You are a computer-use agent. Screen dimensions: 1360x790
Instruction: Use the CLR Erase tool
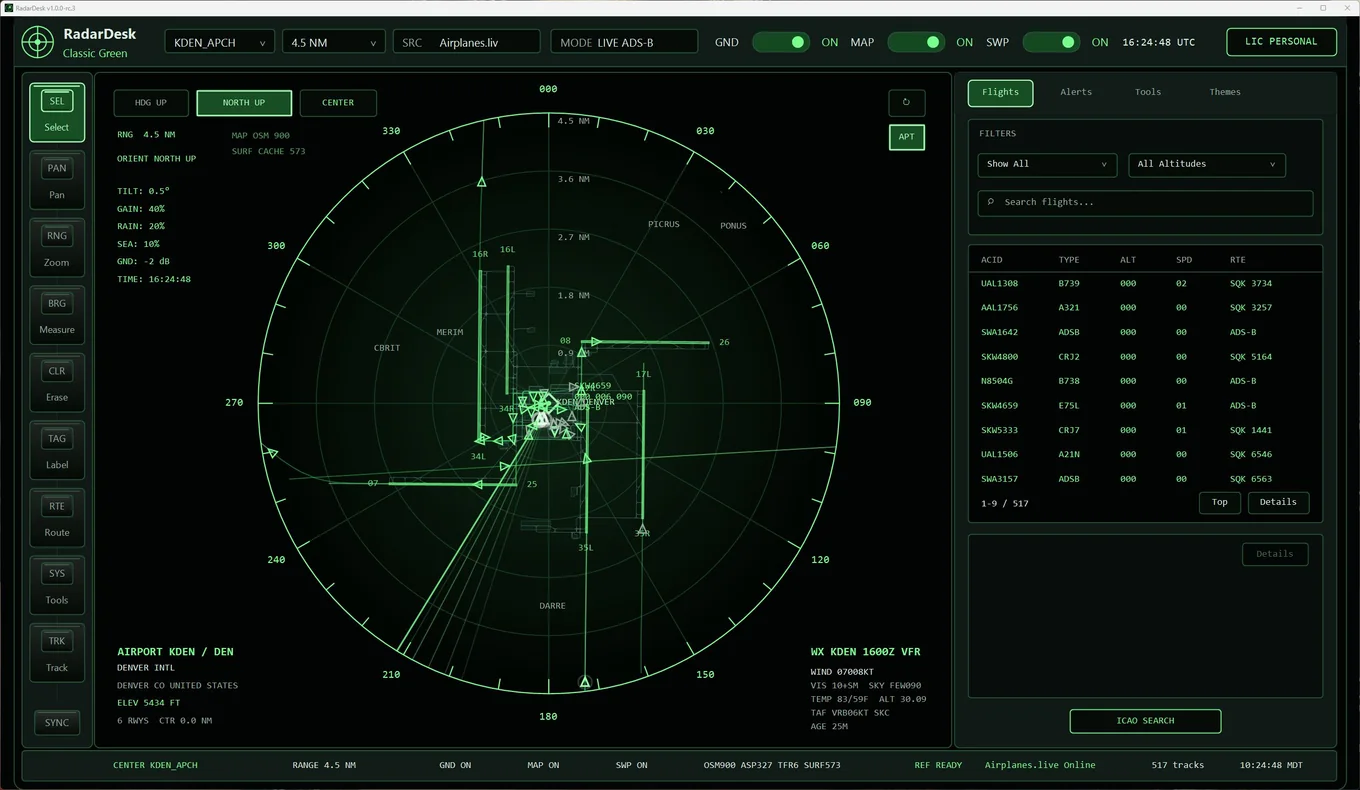[57, 383]
